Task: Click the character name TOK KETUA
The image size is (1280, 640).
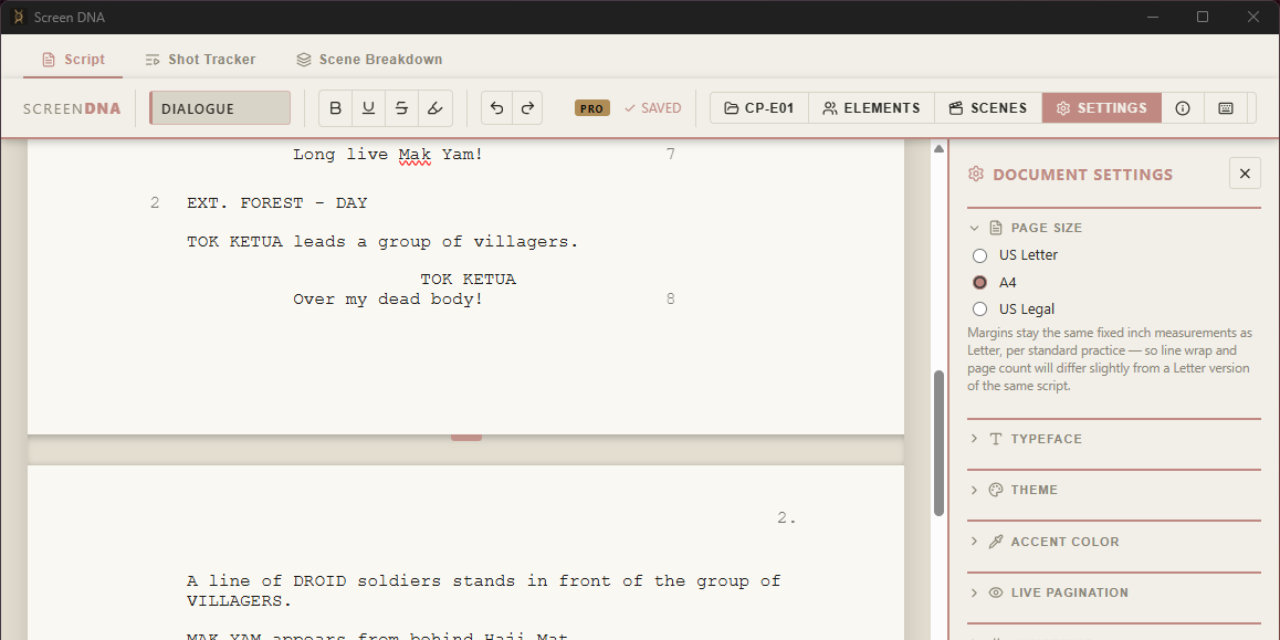Action: point(468,280)
